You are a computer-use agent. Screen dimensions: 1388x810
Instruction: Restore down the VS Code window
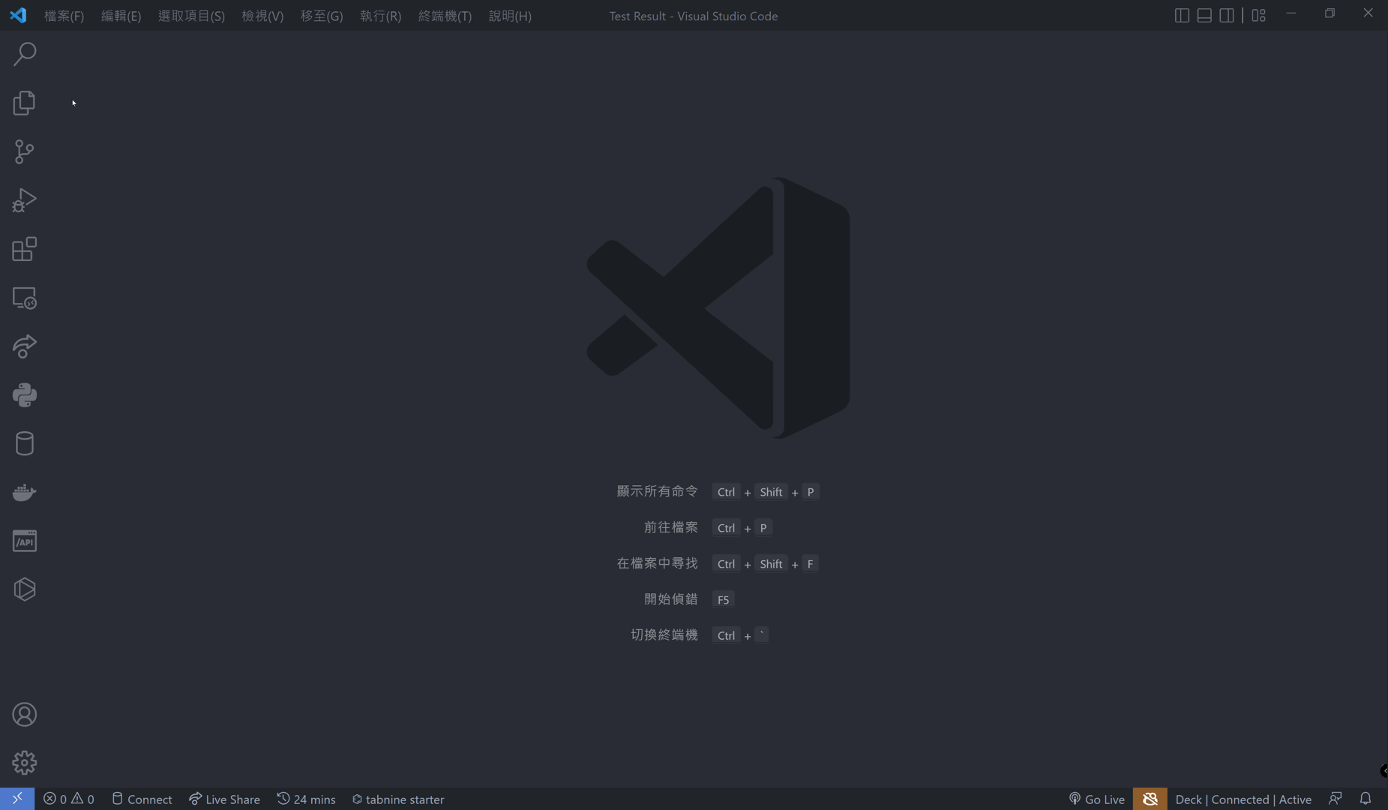point(1330,14)
